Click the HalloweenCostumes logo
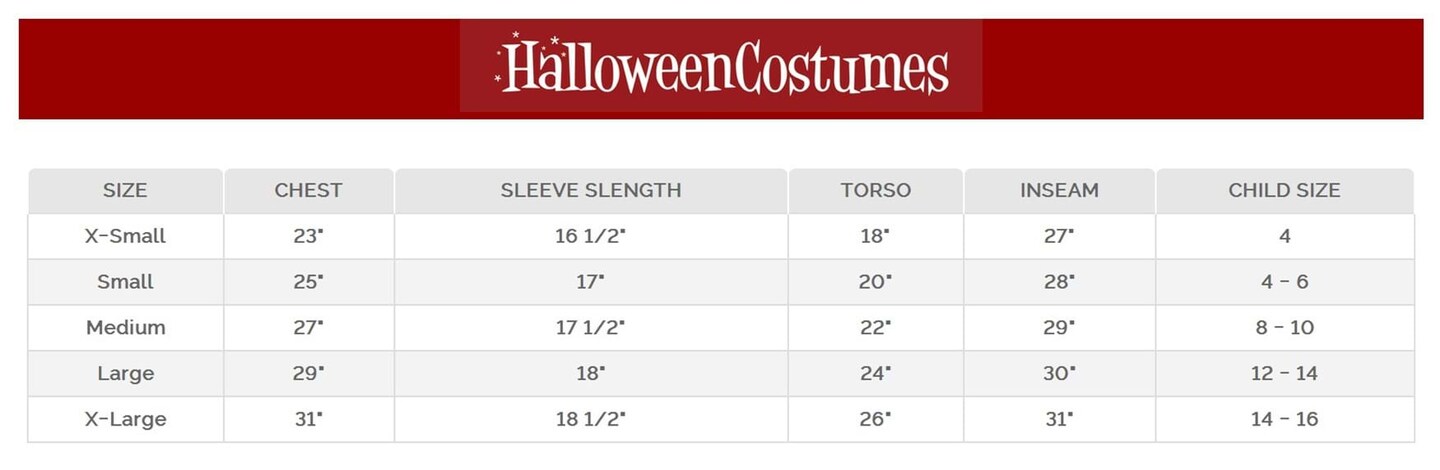 click(x=721, y=66)
